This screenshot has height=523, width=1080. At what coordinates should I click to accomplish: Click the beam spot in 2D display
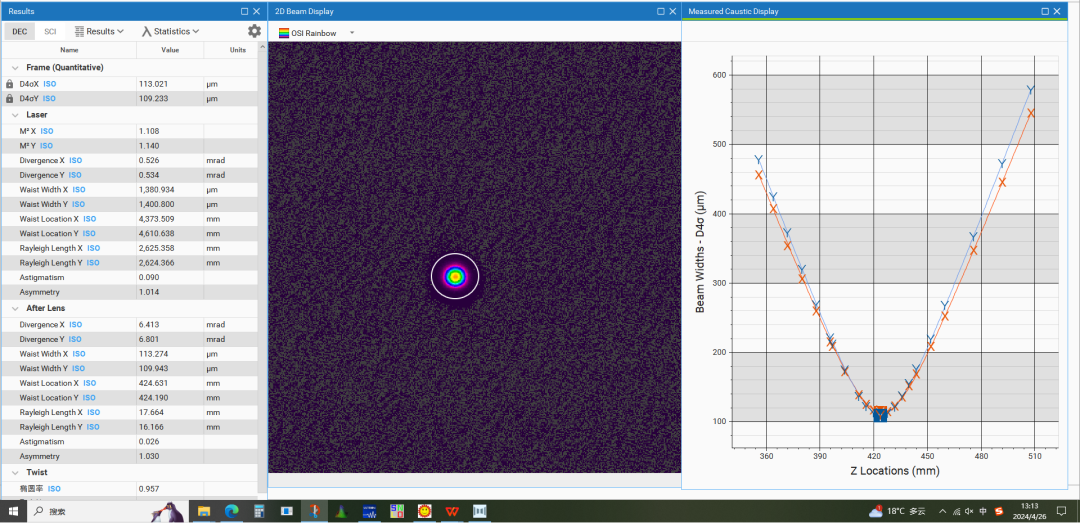click(455, 276)
